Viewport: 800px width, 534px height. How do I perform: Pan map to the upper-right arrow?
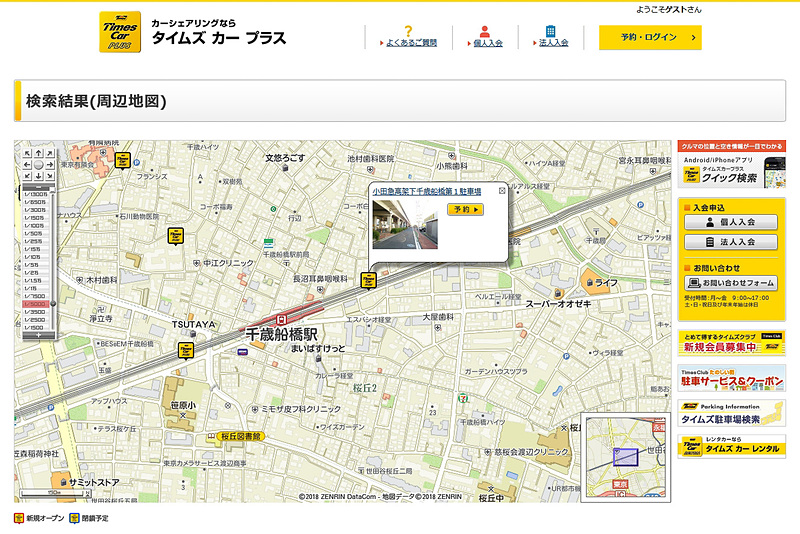[49, 153]
